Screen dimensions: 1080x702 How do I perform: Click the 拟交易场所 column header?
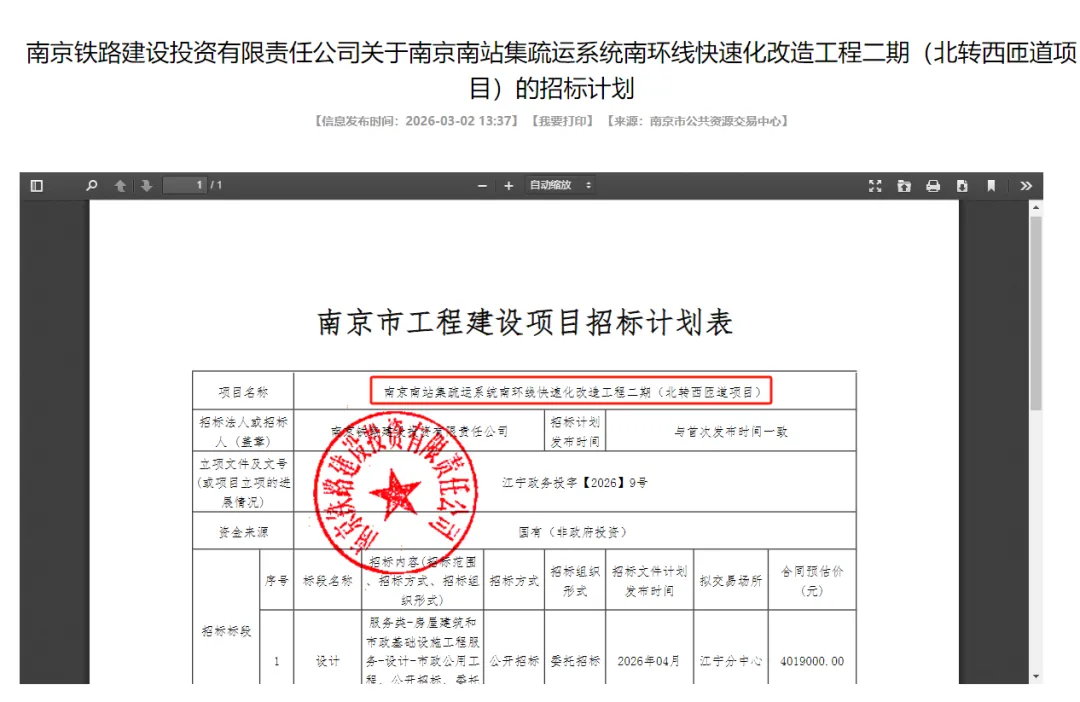tap(731, 581)
